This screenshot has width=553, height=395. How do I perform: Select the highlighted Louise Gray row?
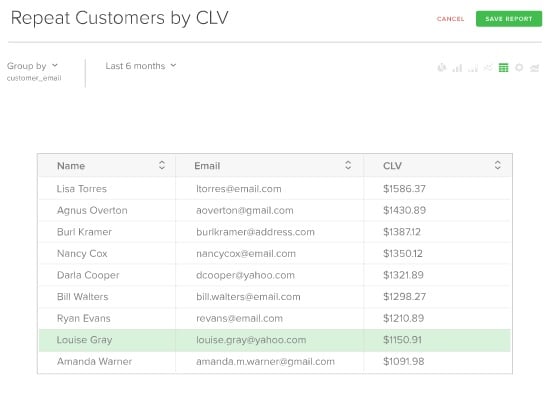tap(275, 340)
